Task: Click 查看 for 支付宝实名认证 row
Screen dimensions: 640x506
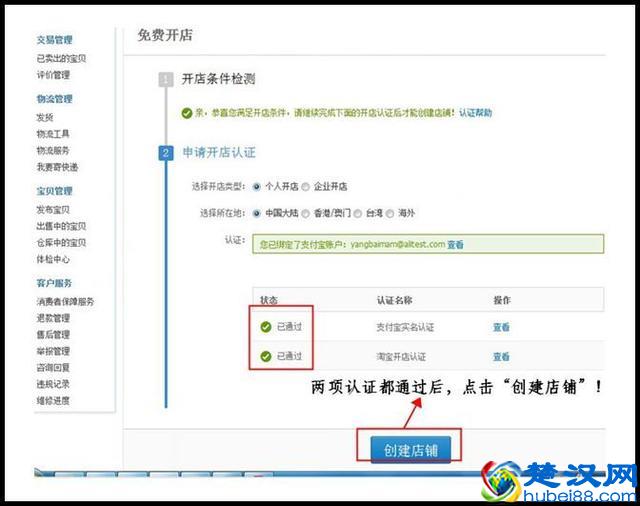Action: [501, 327]
